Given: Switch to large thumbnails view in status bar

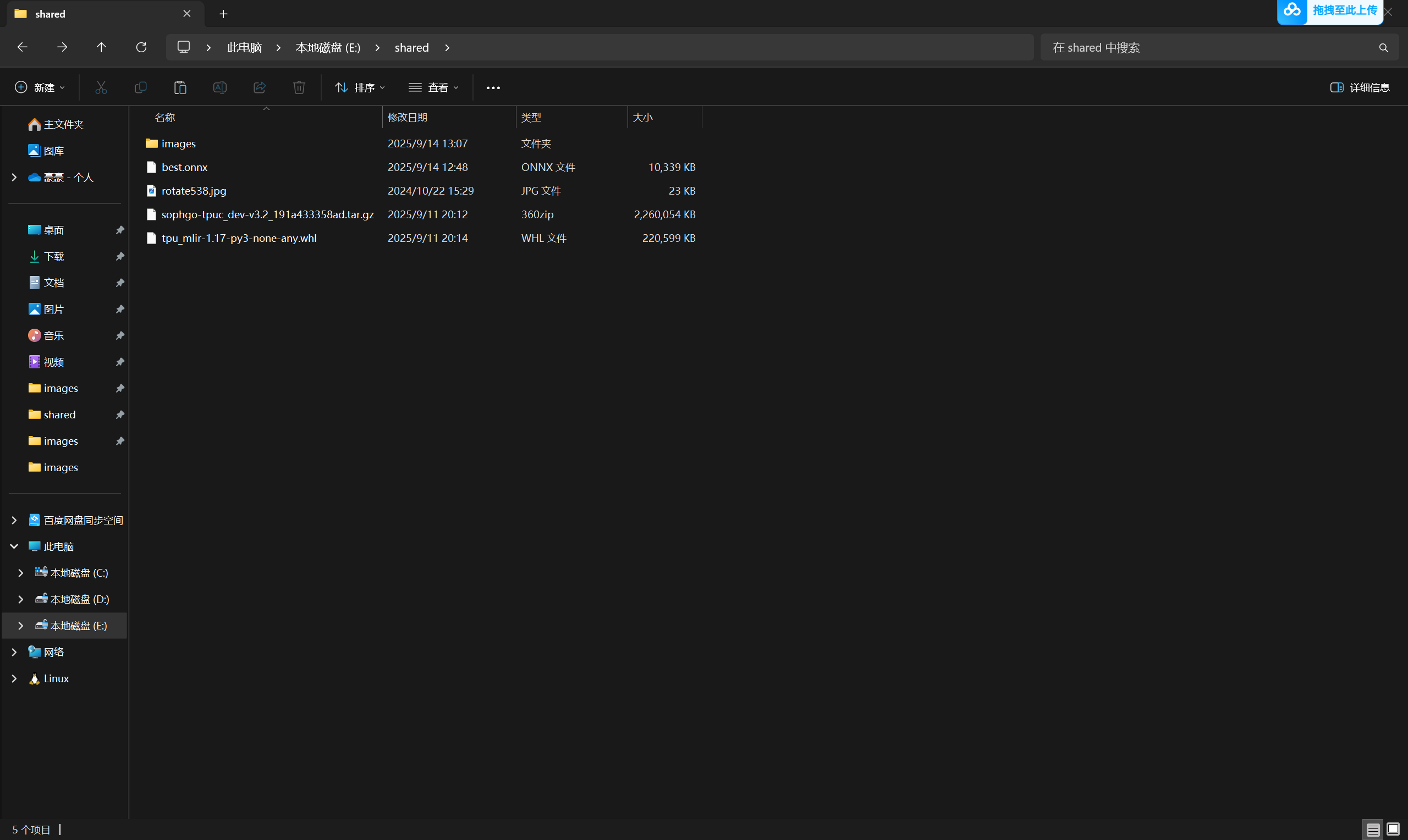Looking at the screenshot, I should [1393, 829].
